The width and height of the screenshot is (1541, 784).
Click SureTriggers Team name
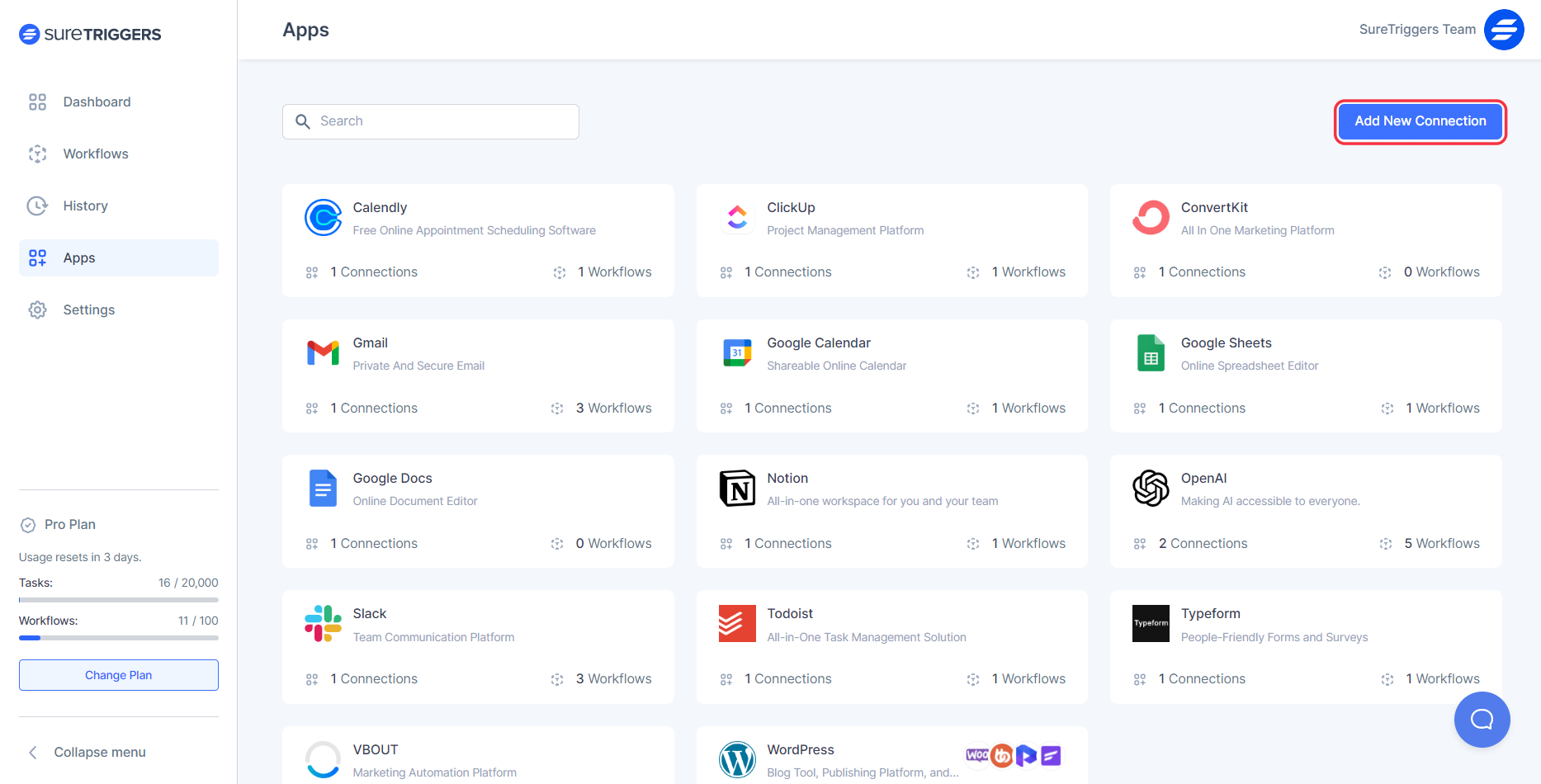pyautogui.click(x=1417, y=30)
